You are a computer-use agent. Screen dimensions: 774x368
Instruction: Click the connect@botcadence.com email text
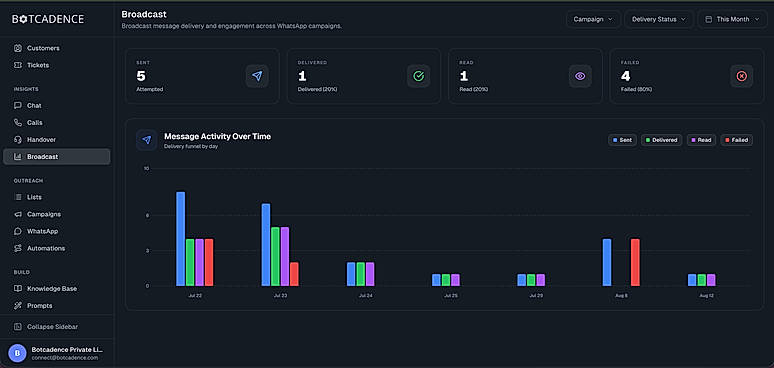(x=65, y=358)
